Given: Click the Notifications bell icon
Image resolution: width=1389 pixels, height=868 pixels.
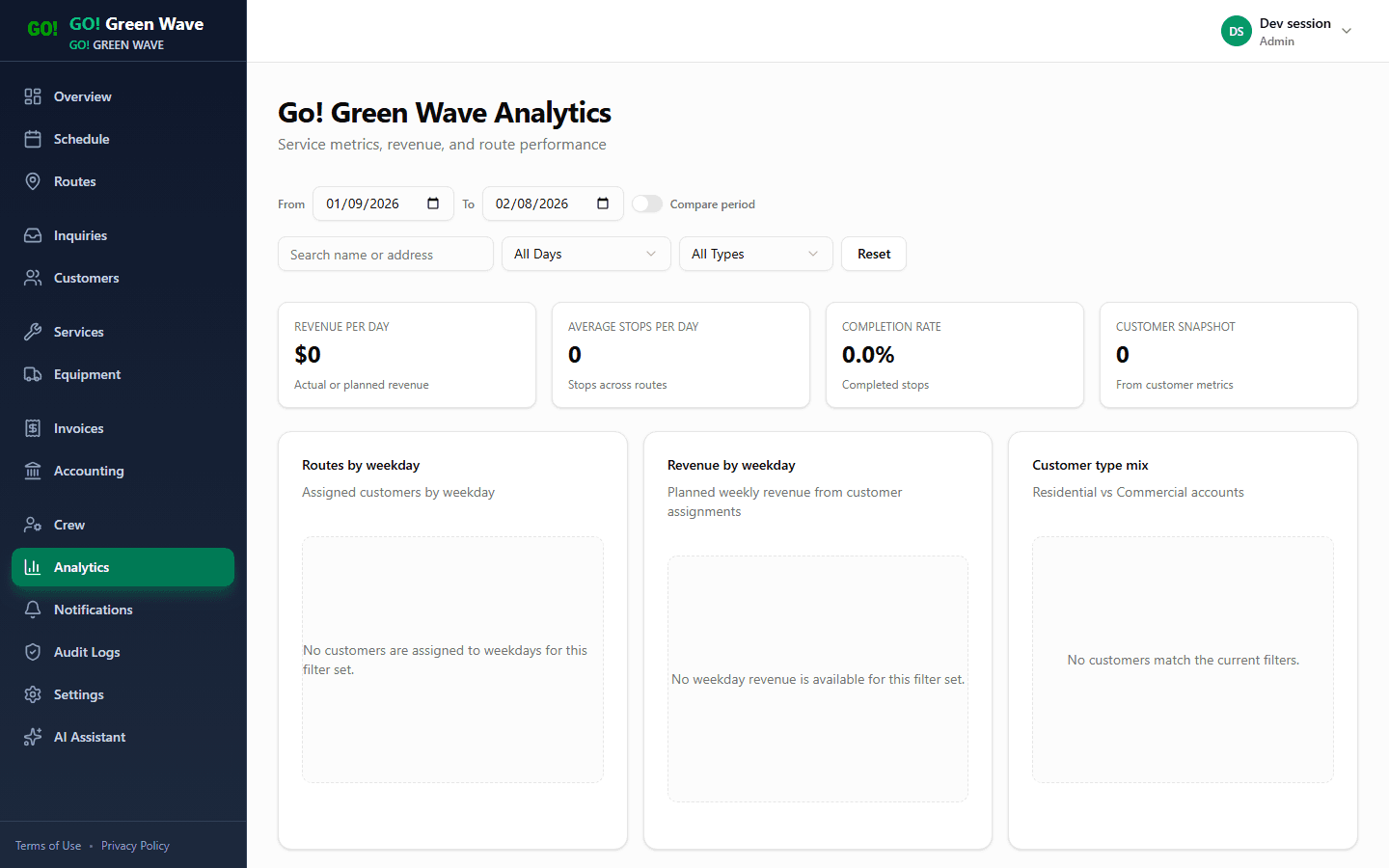Looking at the screenshot, I should tap(32, 610).
